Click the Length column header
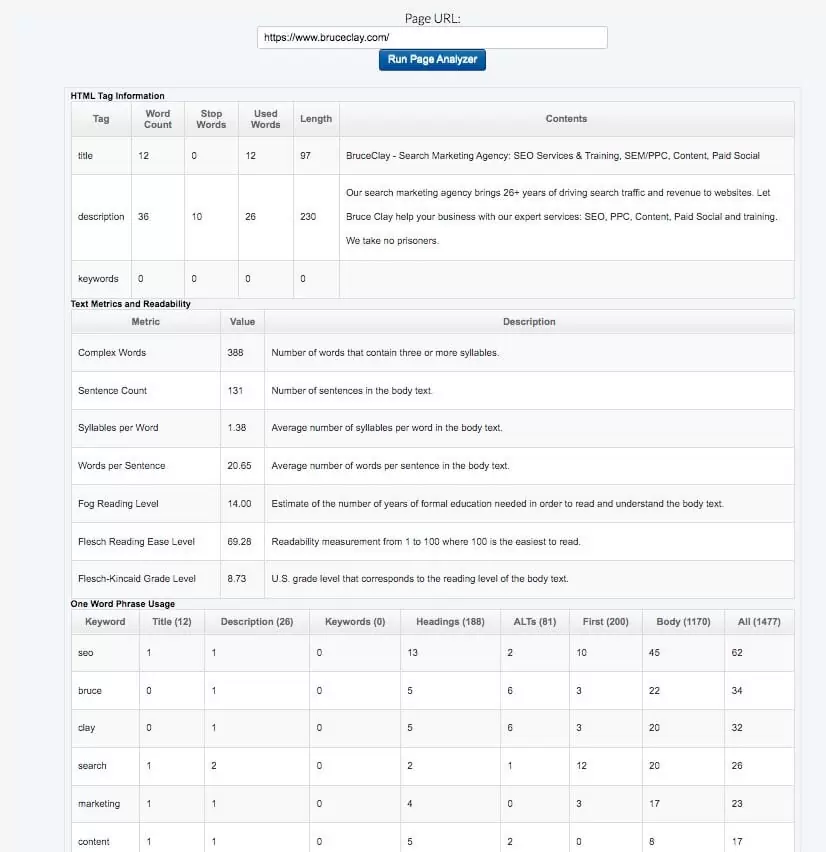Viewport: 826px width, 852px height. point(315,119)
